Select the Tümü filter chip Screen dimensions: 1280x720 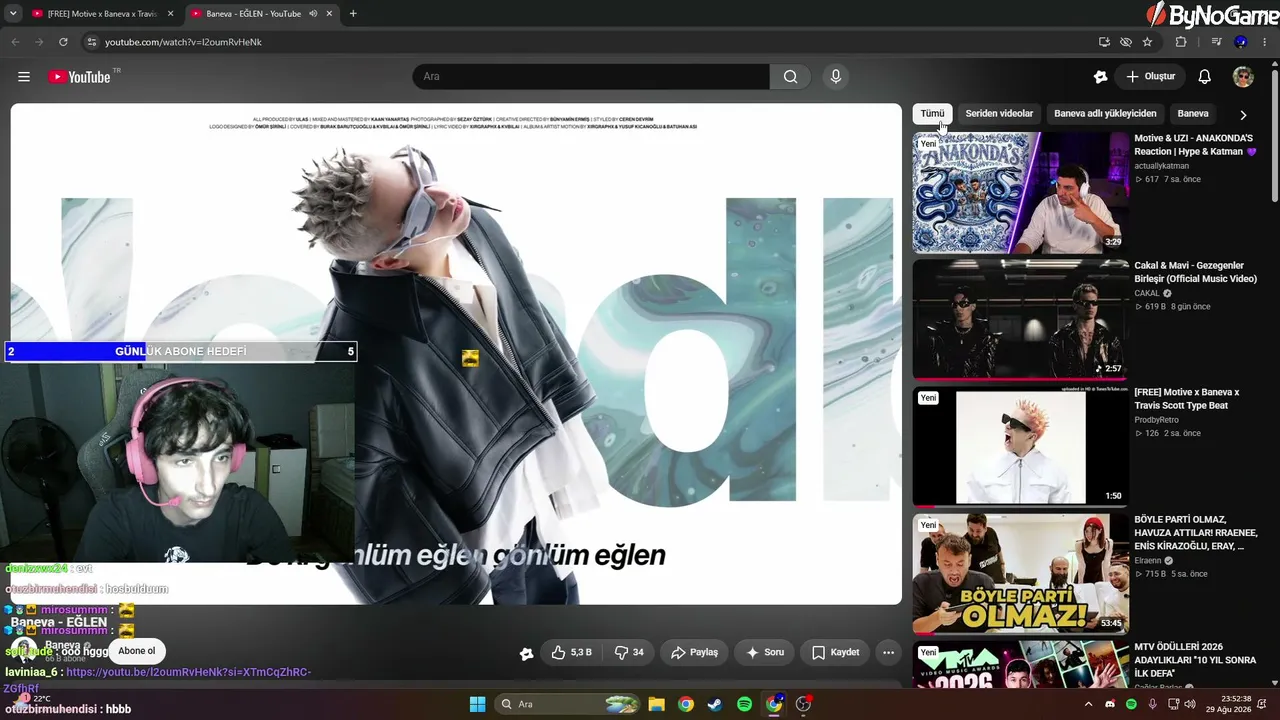[x=932, y=114]
